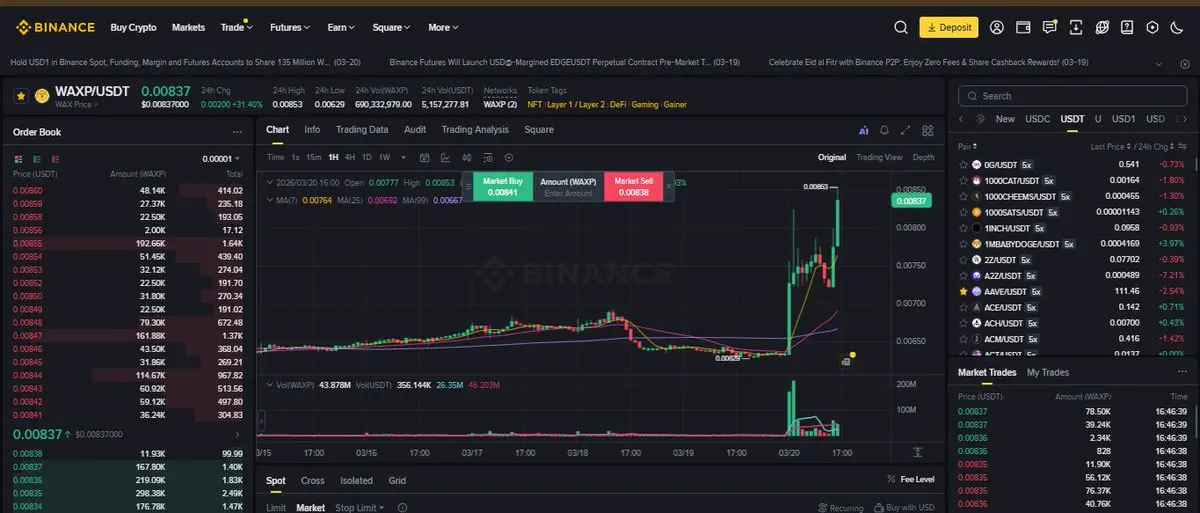Open the Markets link
Viewport: 1200px width, 513px height.
pyautogui.click(x=188, y=27)
